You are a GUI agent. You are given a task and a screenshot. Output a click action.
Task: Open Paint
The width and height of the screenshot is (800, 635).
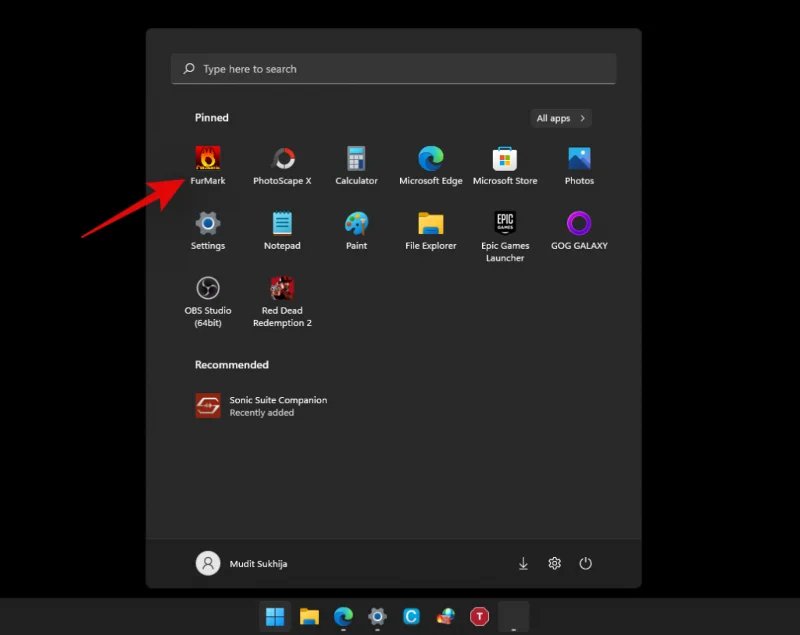coord(356,224)
